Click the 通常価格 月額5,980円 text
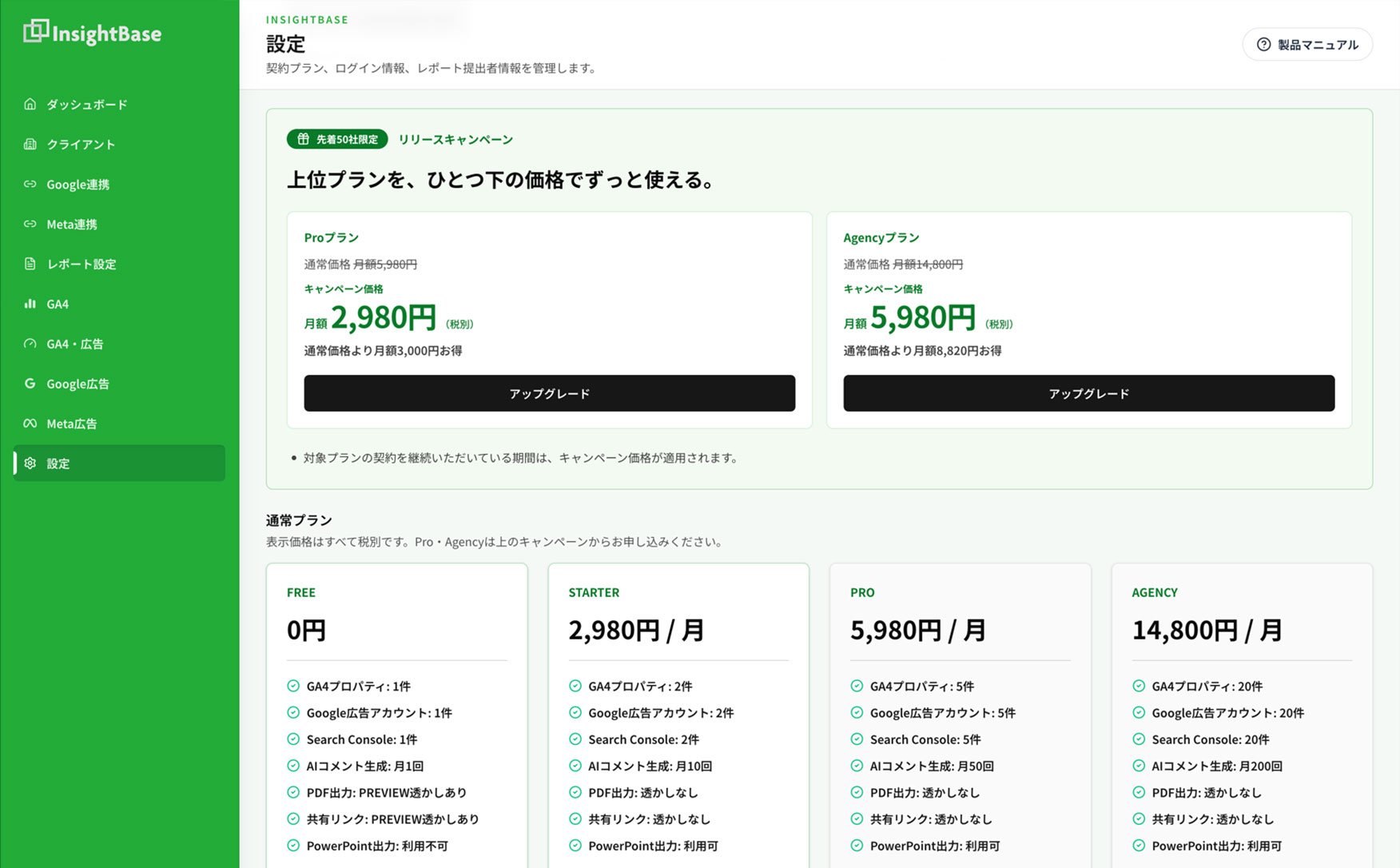The image size is (1400, 868). pyautogui.click(x=360, y=264)
